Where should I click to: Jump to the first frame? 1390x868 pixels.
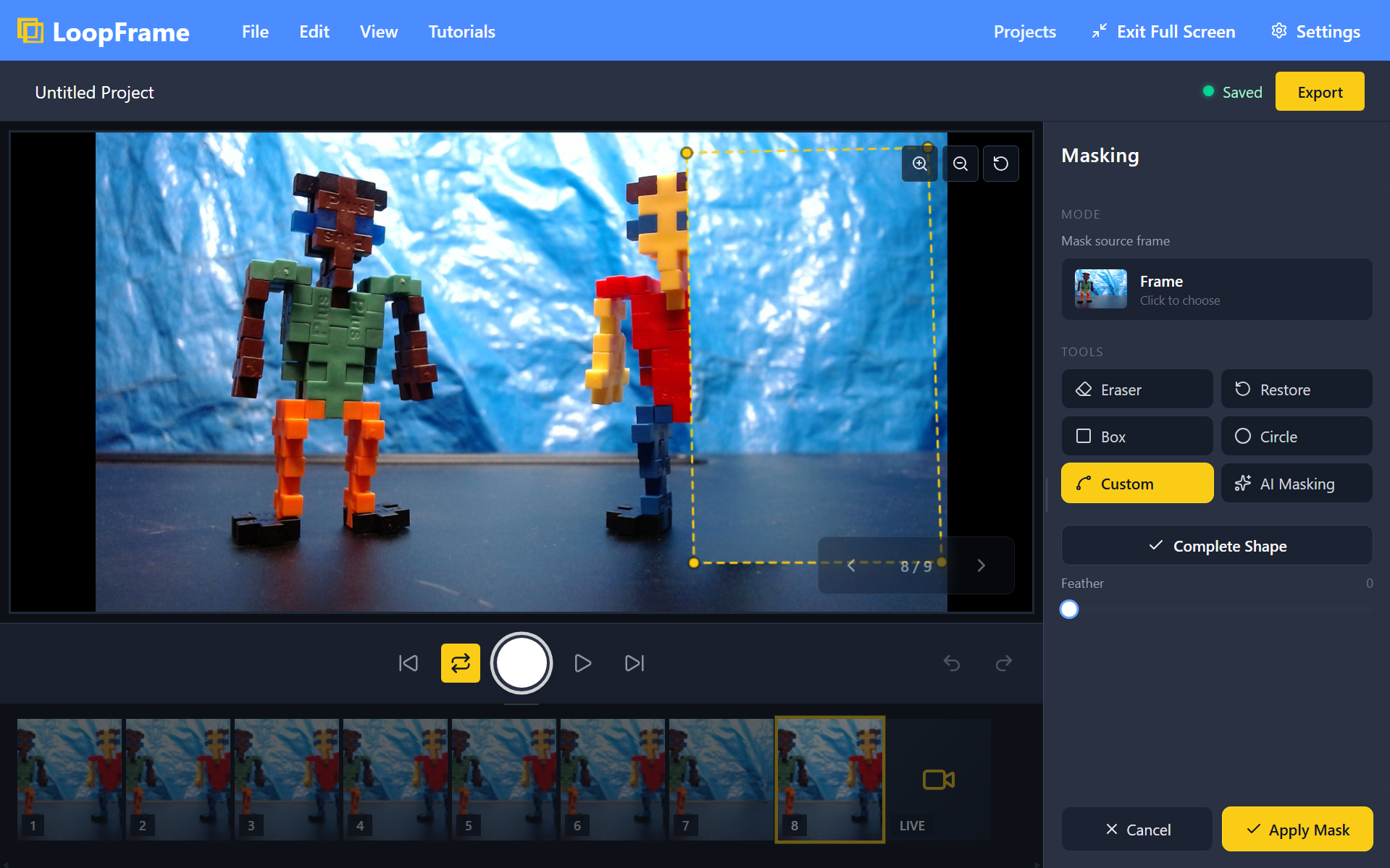point(409,663)
